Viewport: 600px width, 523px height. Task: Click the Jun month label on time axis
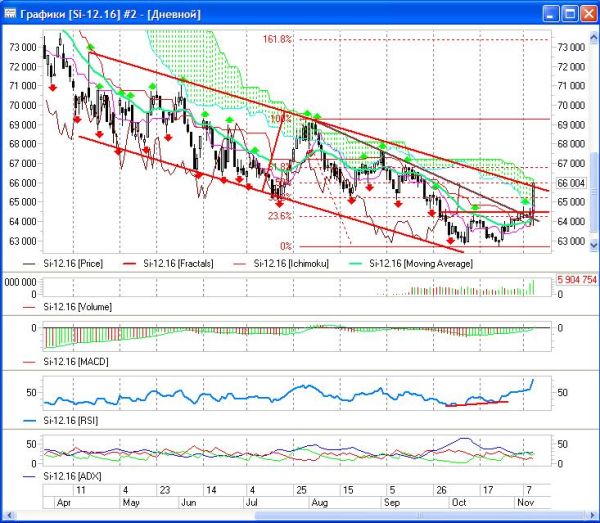point(189,502)
